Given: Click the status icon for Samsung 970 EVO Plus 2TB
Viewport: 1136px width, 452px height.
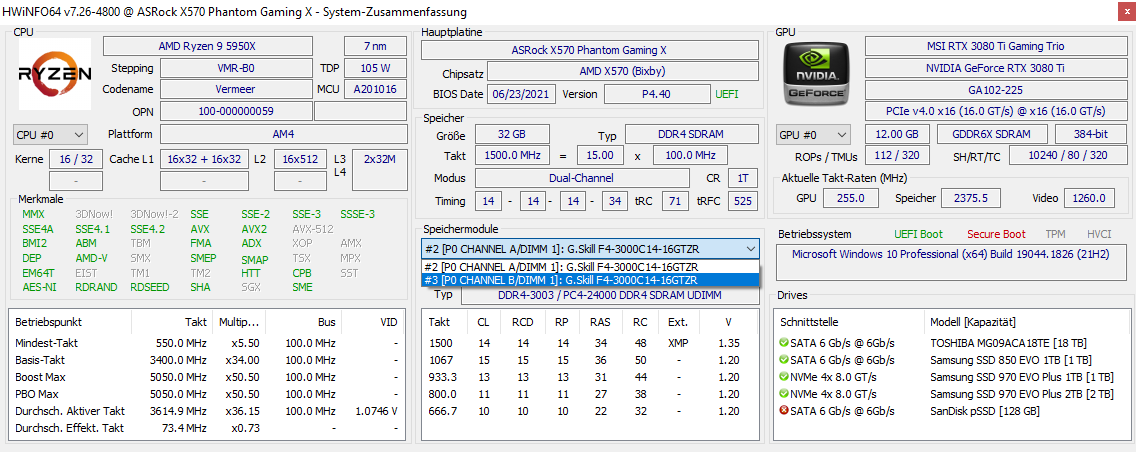Looking at the screenshot, I should pos(784,393).
